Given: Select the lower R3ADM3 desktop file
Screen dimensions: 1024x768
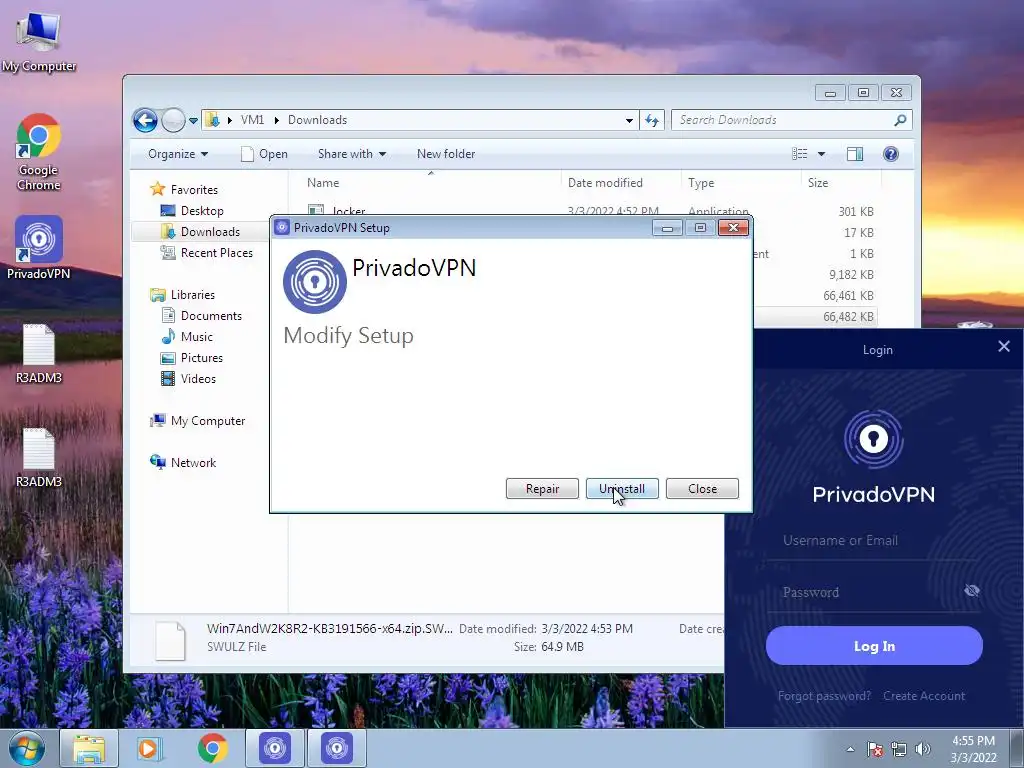Looking at the screenshot, I should click(39, 457).
